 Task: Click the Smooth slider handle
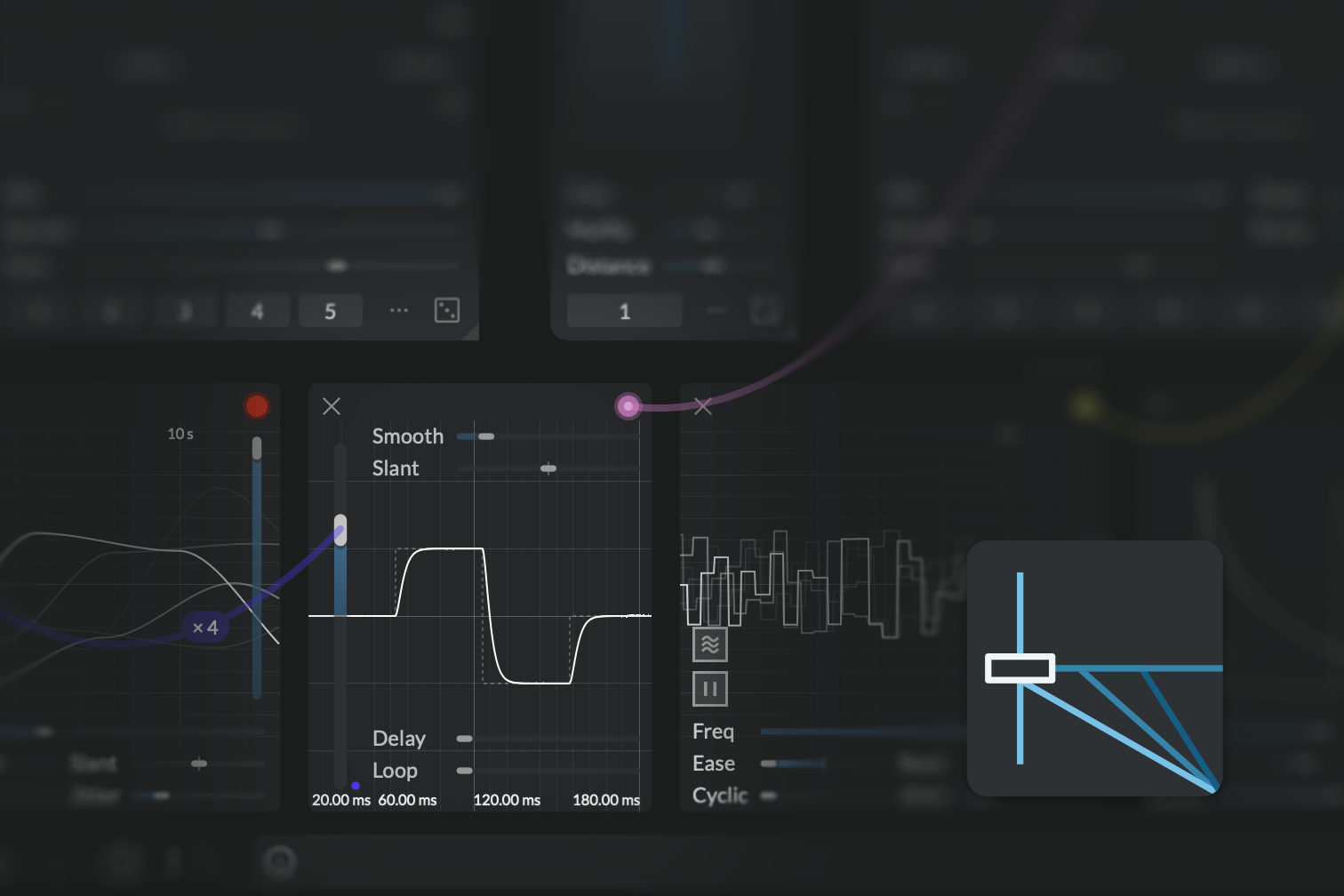pos(485,436)
